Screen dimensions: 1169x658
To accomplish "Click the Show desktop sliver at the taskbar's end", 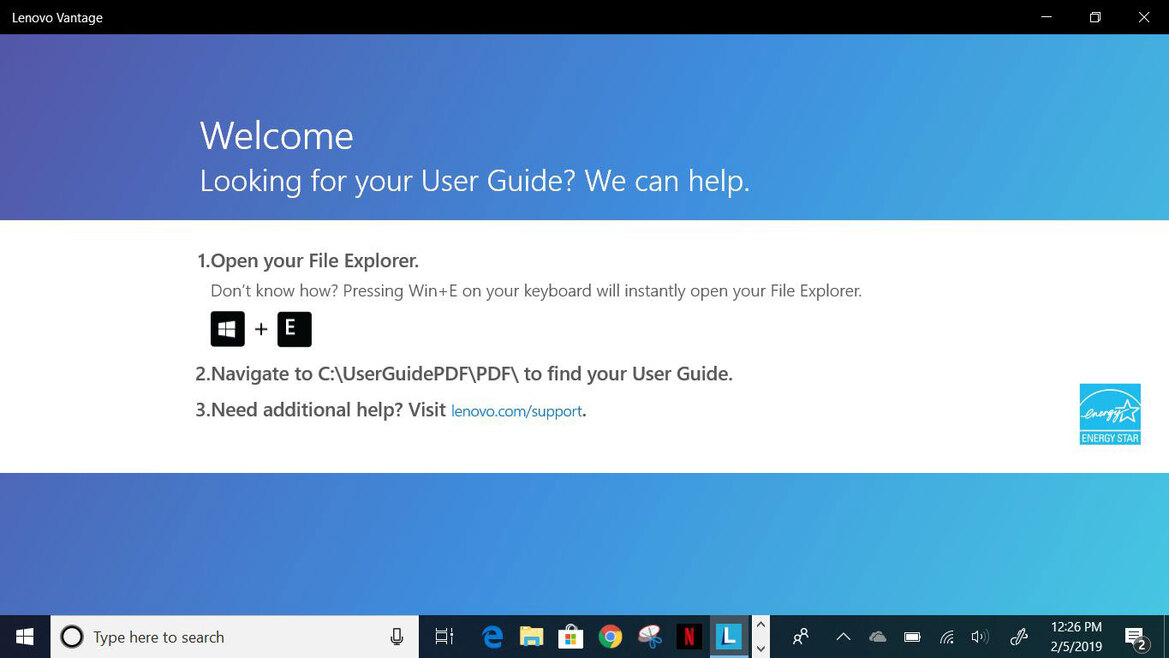I will (1166, 636).
